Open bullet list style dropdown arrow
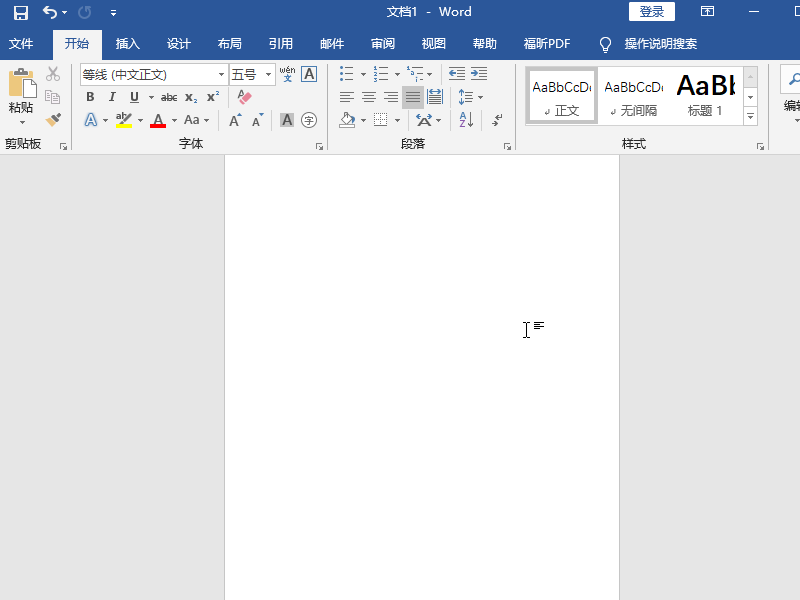Screen dimensions: 800x600 coord(363,74)
